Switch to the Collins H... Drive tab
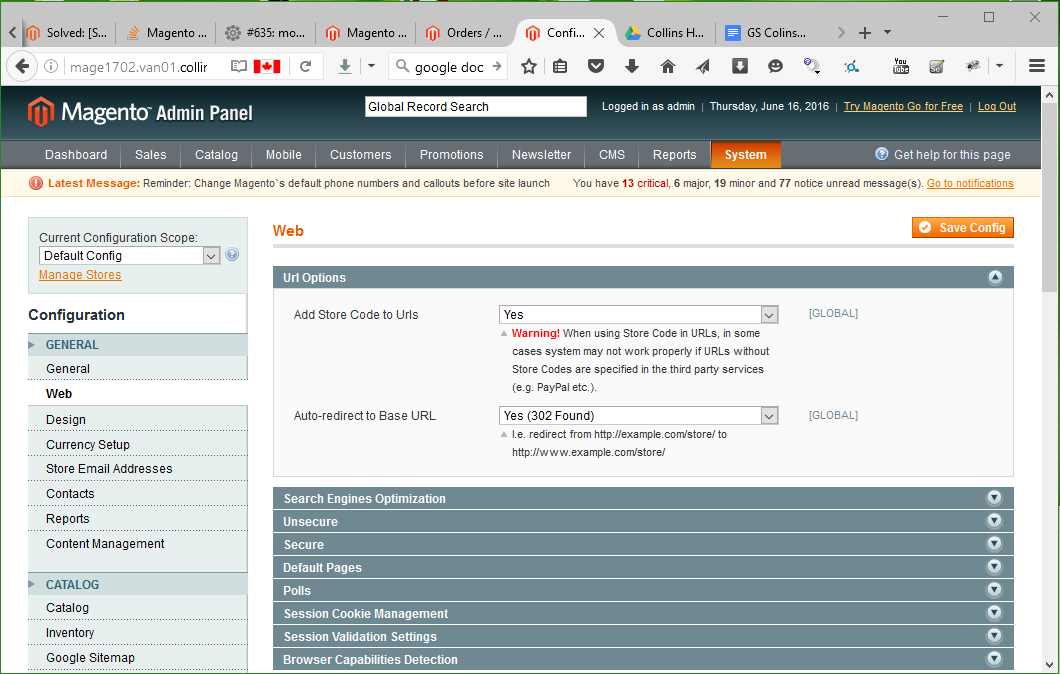This screenshot has width=1060, height=674. pos(666,32)
